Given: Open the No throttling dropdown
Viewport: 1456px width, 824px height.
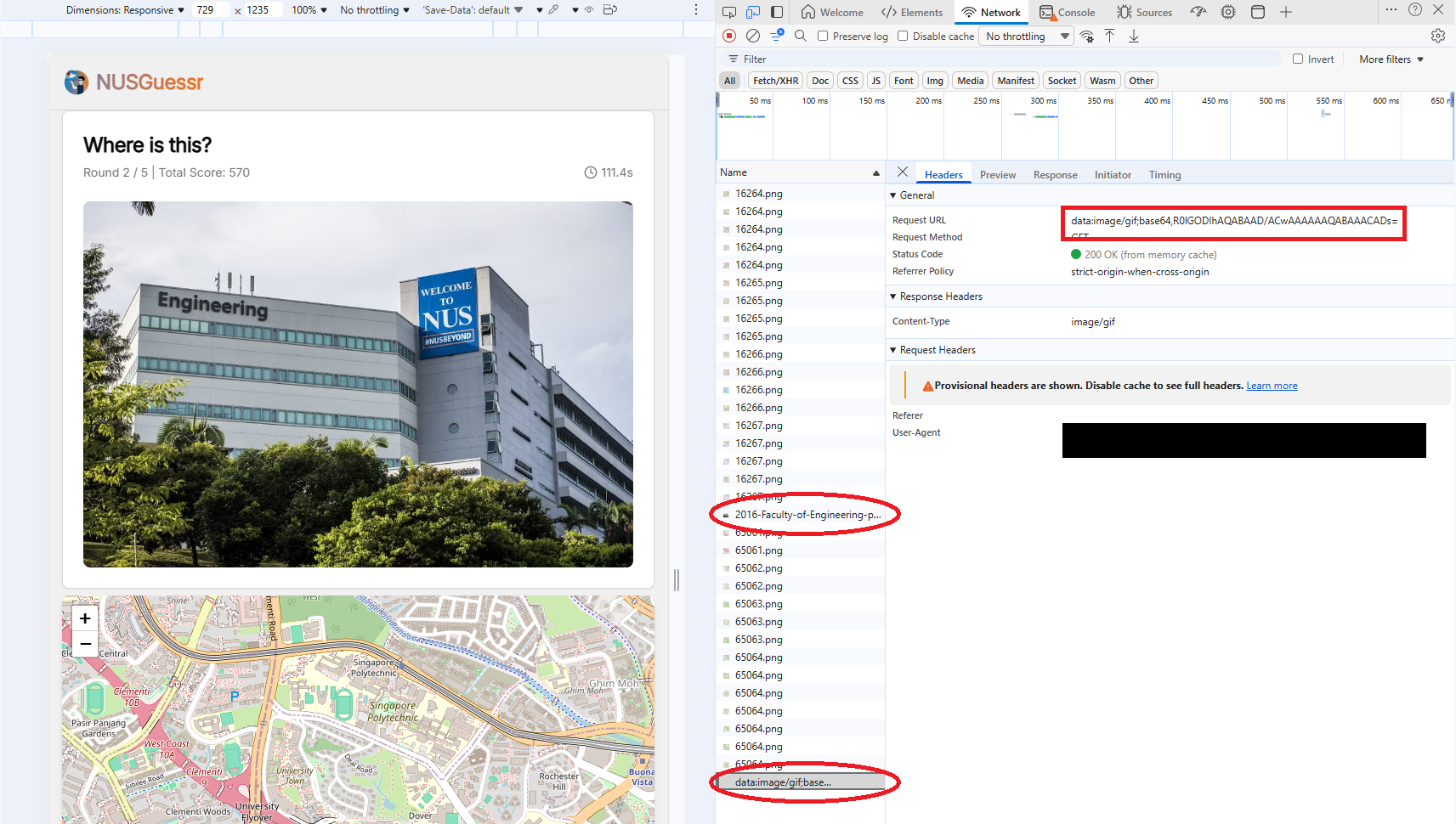Looking at the screenshot, I should pyautogui.click(x=1026, y=36).
